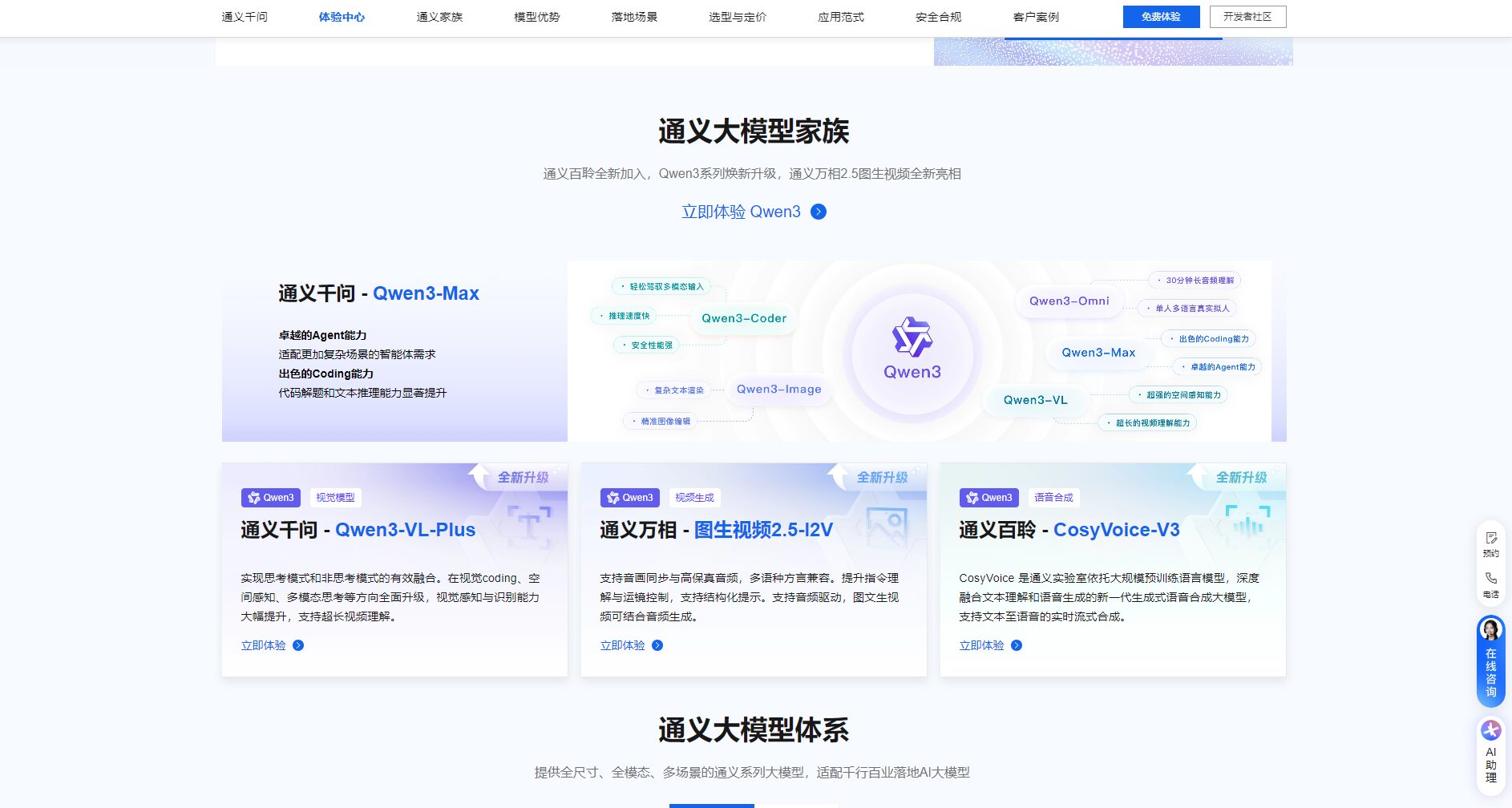Click 精准图像编辑 tag
Image resolution: width=1512 pixels, height=808 pixels.
(660, 421)
